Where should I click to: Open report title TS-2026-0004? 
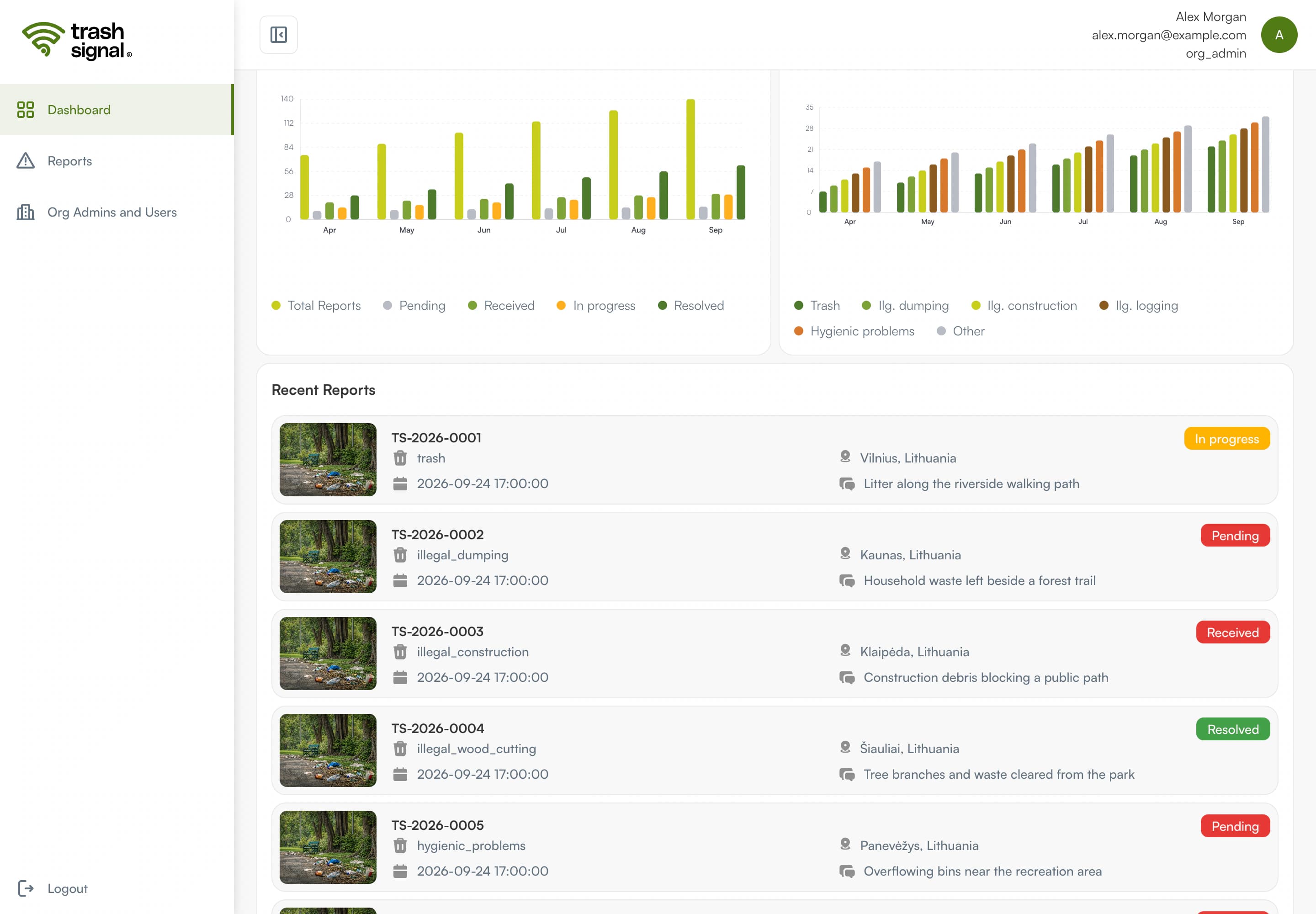tap(437, 728)
